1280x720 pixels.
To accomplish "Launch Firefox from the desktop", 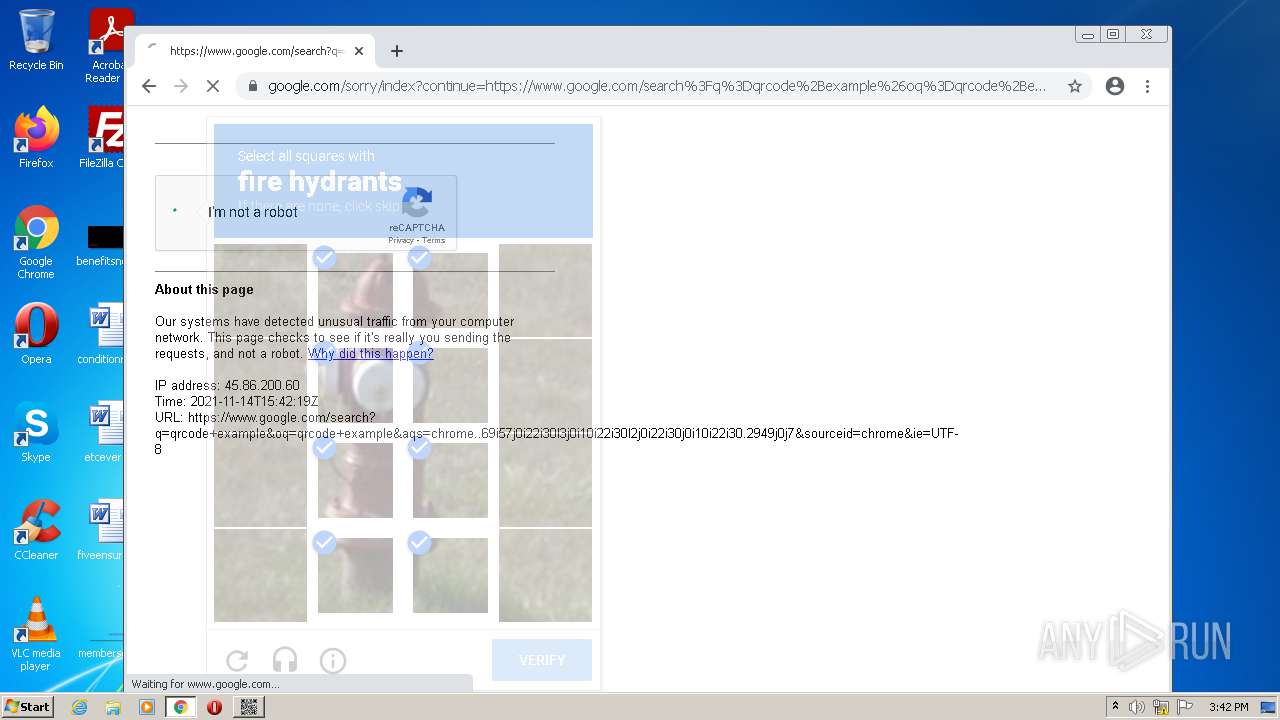I will point(36,138).
